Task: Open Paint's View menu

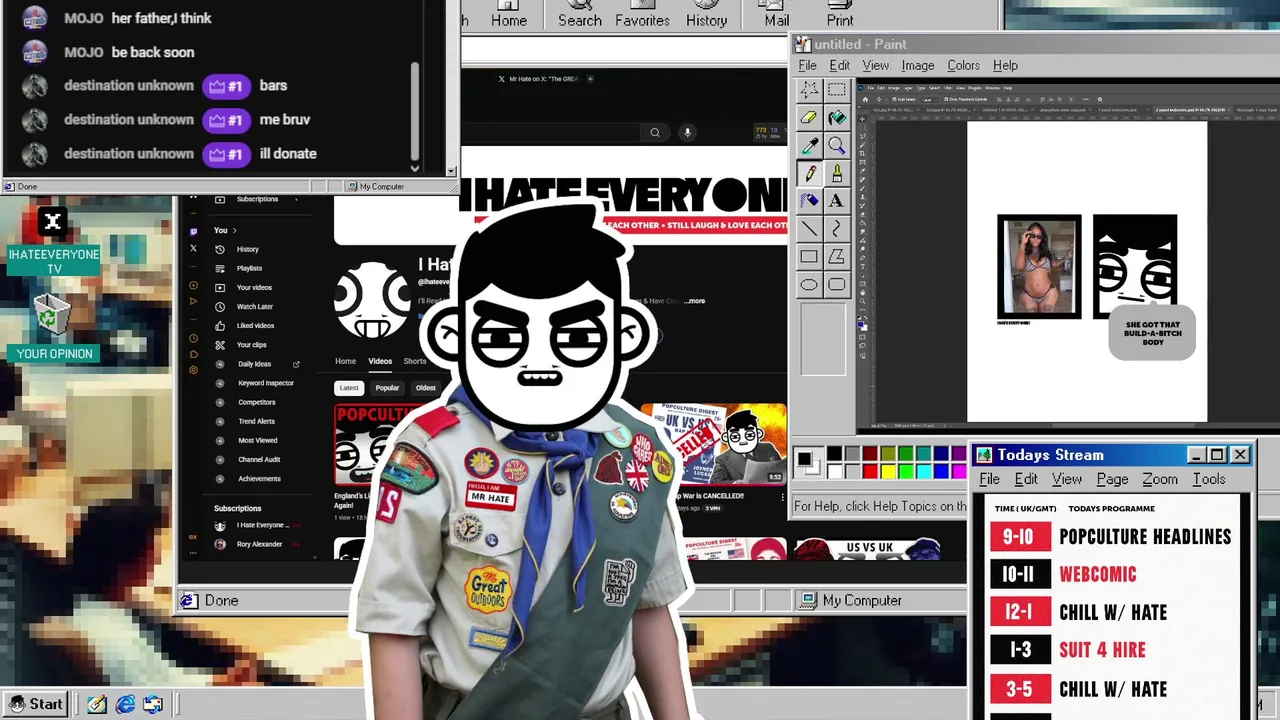Action: click(x=875, y=65)
